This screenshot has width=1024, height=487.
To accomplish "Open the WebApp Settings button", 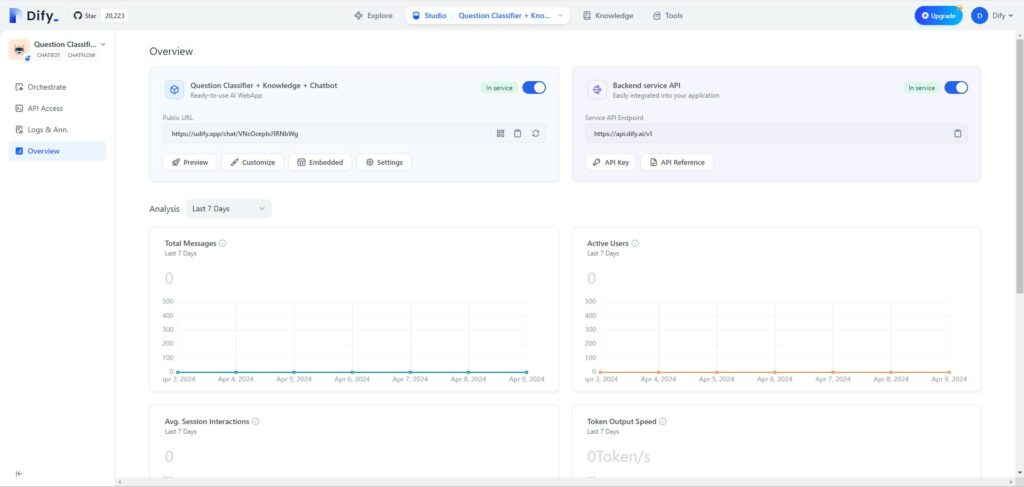I will (x=384, y=163).
